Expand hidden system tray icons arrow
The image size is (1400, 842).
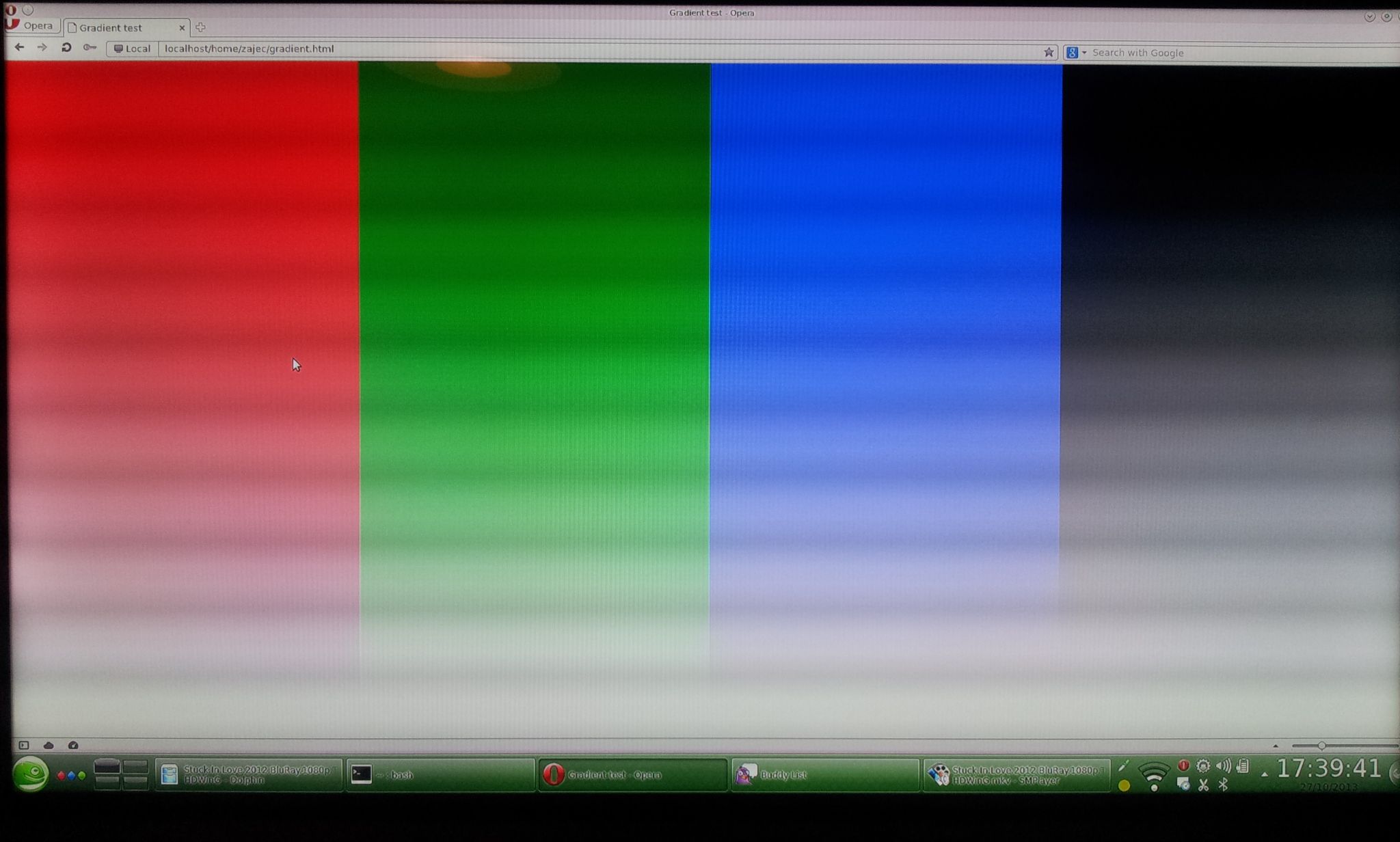(1265, 774)
